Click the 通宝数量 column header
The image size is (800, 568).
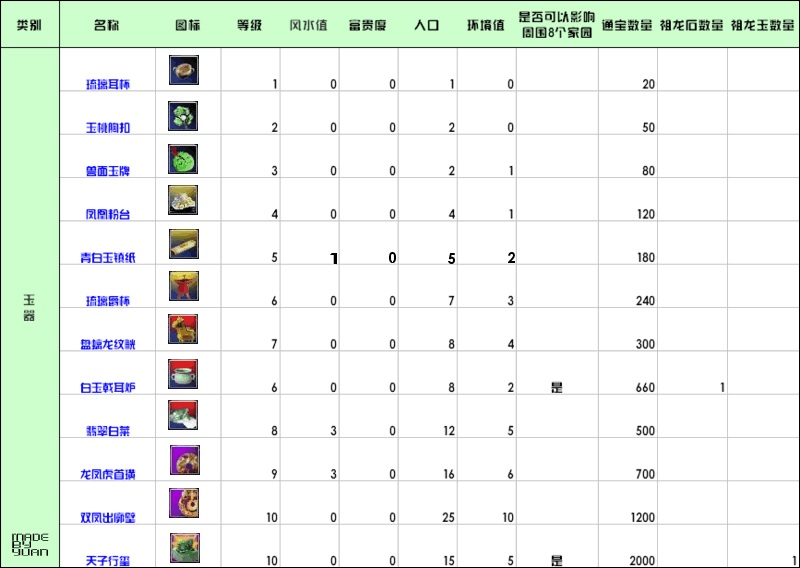coord(627,25)
